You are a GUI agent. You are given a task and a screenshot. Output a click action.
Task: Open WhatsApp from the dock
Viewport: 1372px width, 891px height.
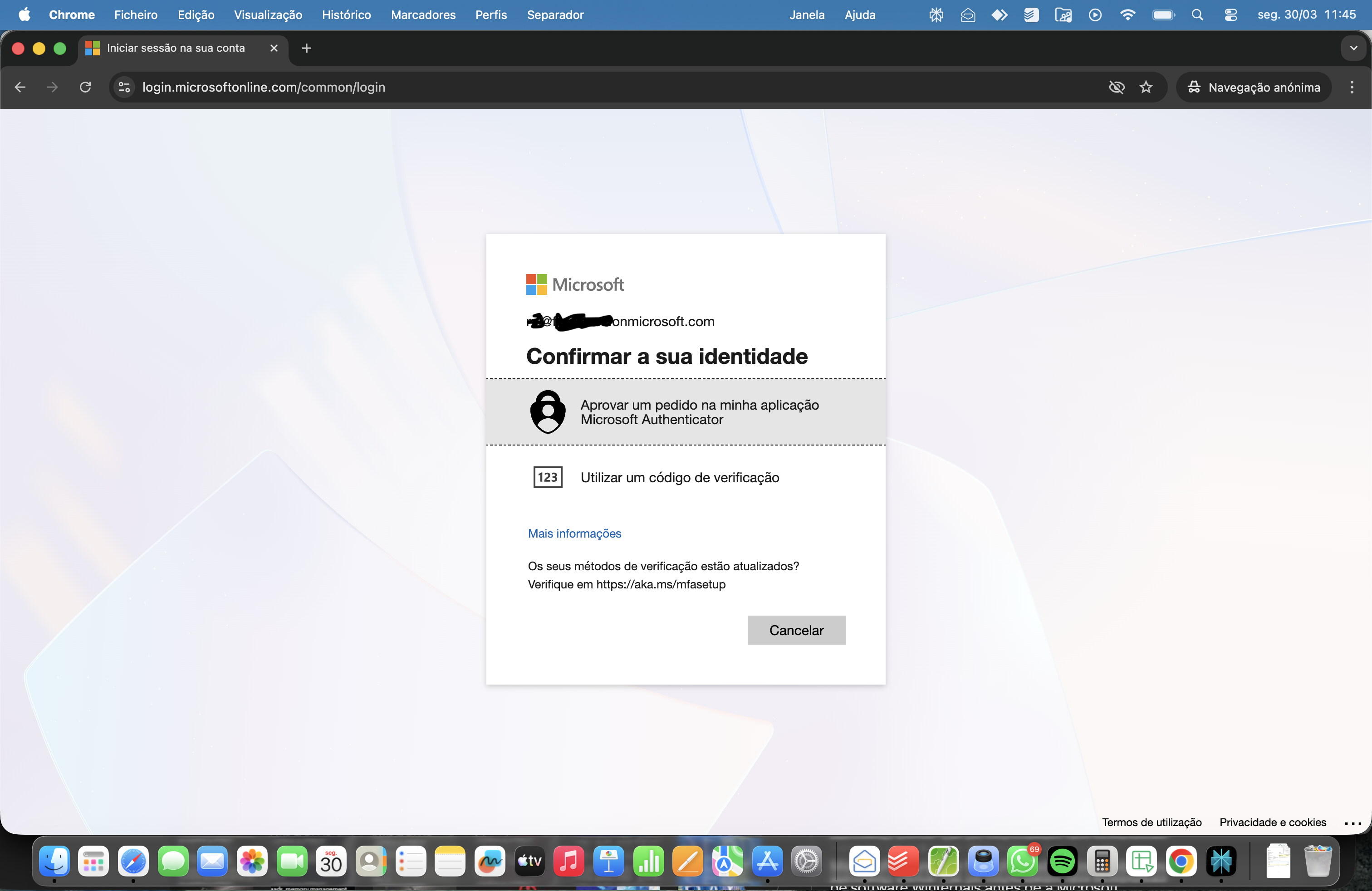tap(1022, 862)
